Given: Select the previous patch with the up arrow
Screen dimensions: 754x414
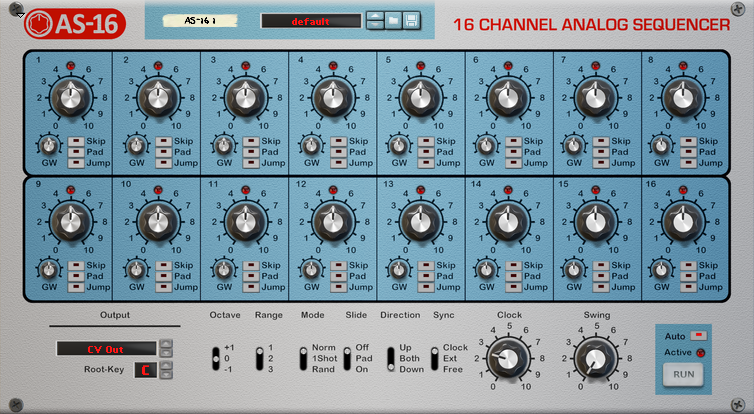Looking at the screenshot, I should coord(375,17).
